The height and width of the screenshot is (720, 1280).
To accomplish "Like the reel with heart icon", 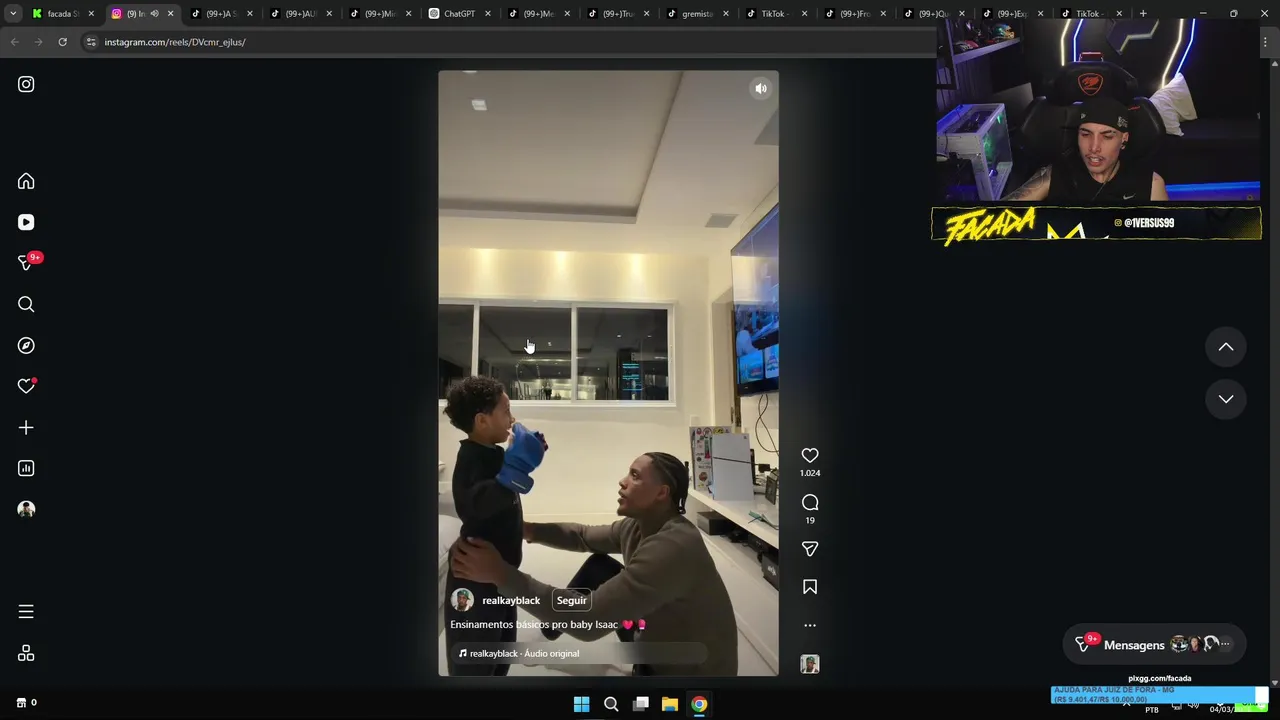I will pyautogui.click(x=810, y=455).
